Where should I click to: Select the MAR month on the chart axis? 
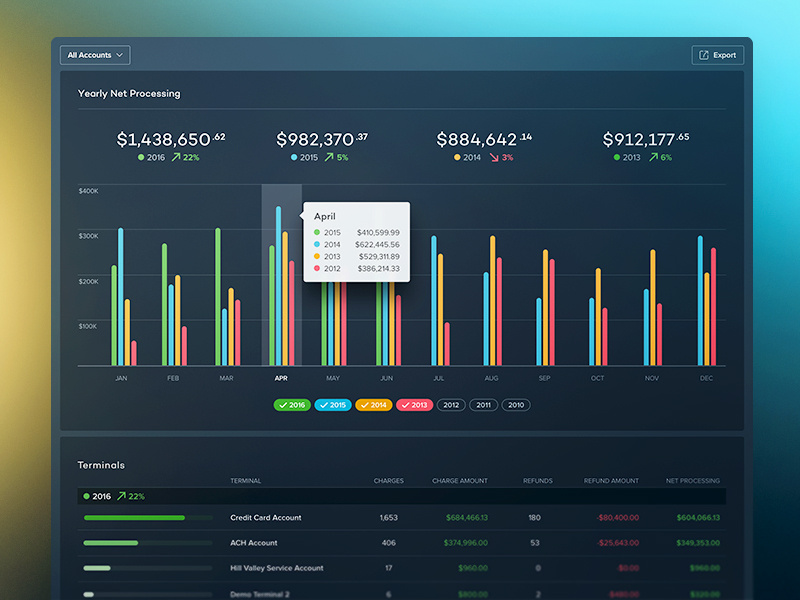226,378
